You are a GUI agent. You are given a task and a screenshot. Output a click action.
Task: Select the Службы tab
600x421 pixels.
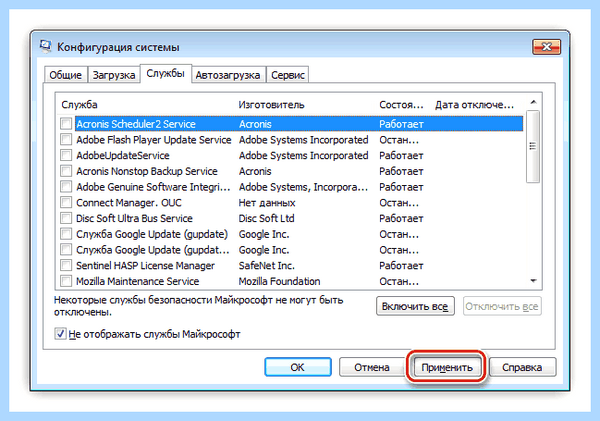coord(165,73)
